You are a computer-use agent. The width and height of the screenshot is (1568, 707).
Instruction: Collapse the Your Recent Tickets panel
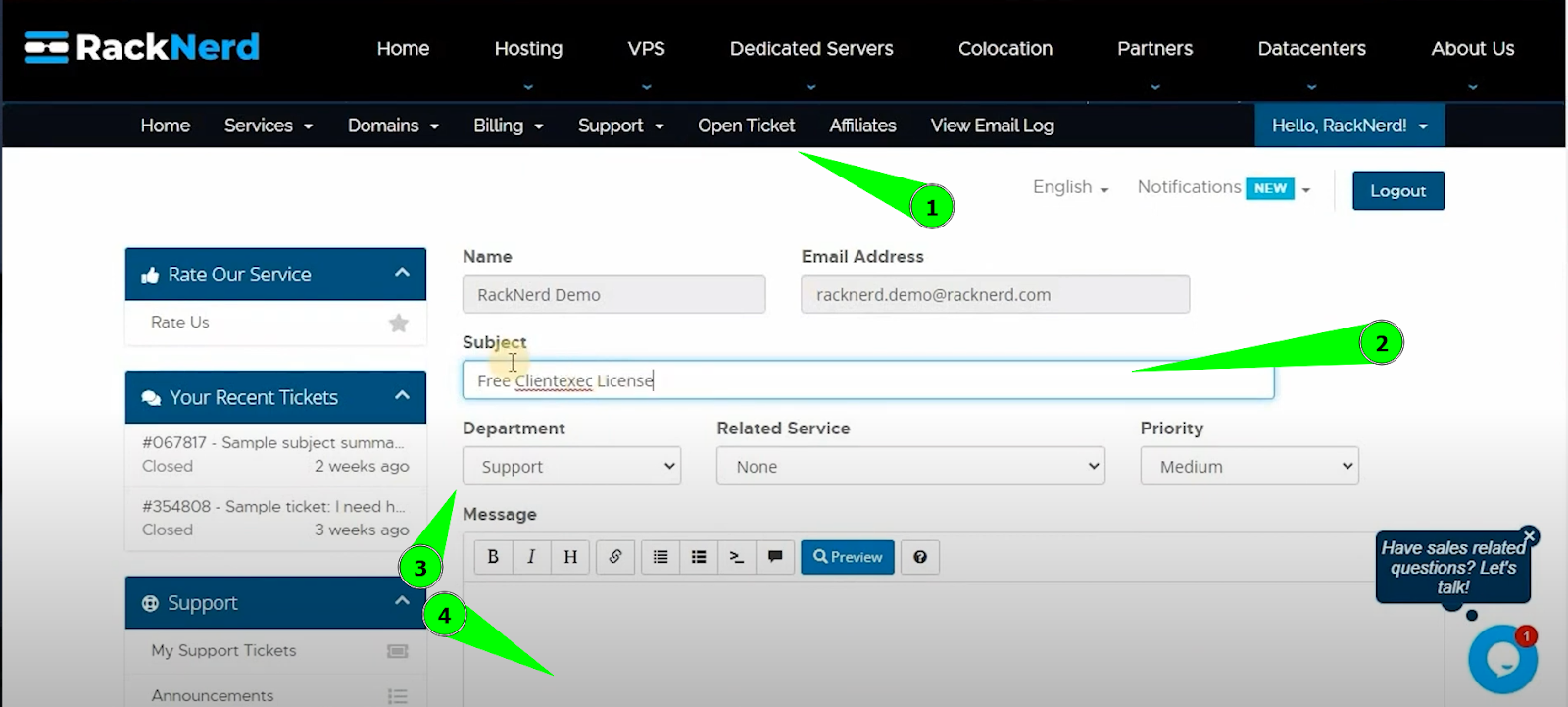pyautogui.click(x=402, y=395)
